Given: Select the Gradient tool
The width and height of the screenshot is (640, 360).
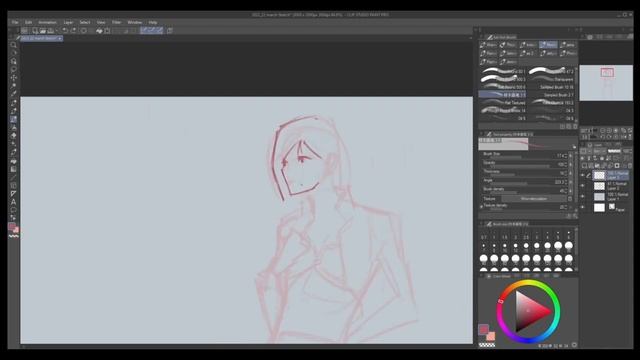Looking at the screenshot, I should pos(13,169).
